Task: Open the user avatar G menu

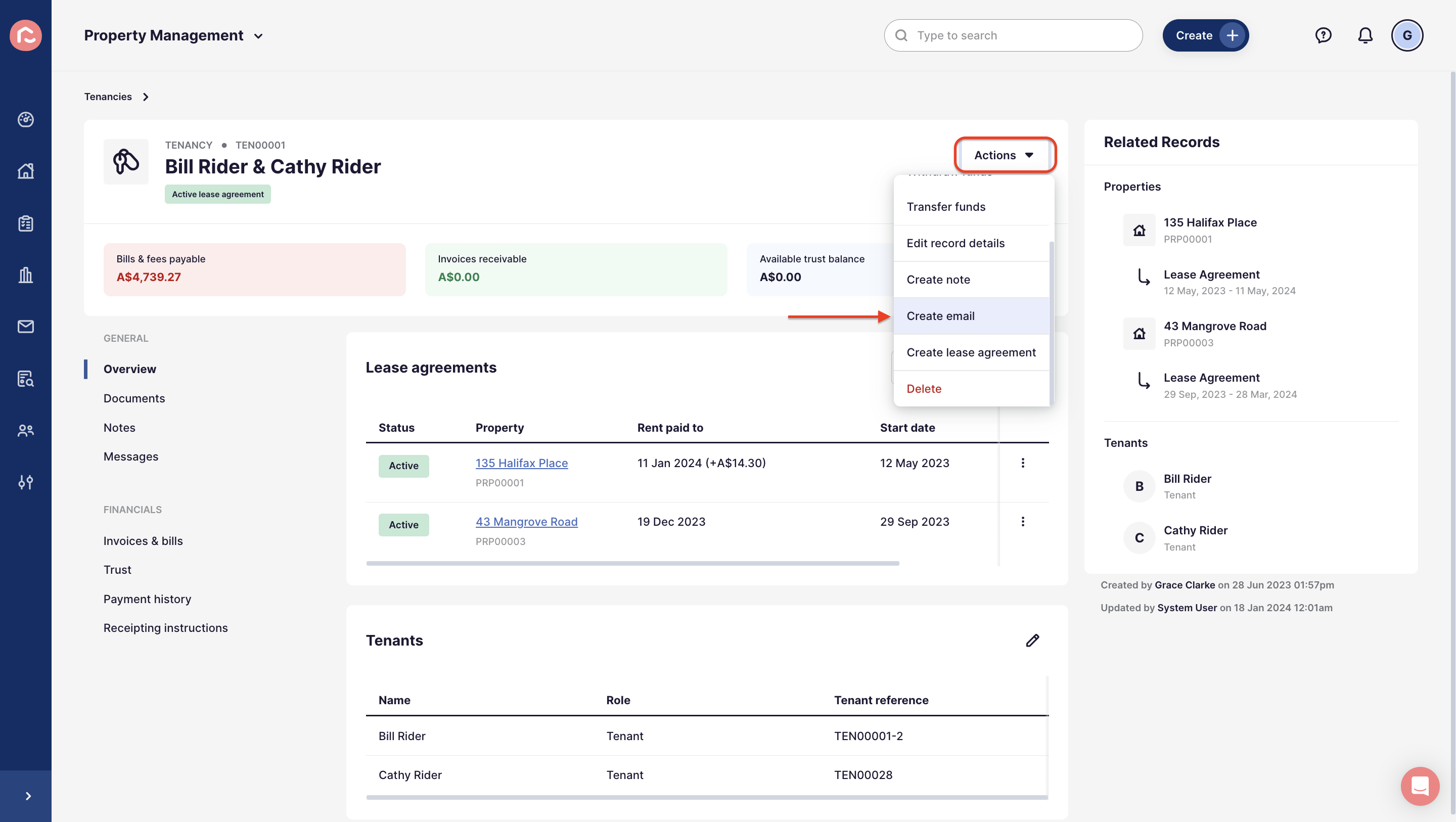Action: [x=1407, y=35]
